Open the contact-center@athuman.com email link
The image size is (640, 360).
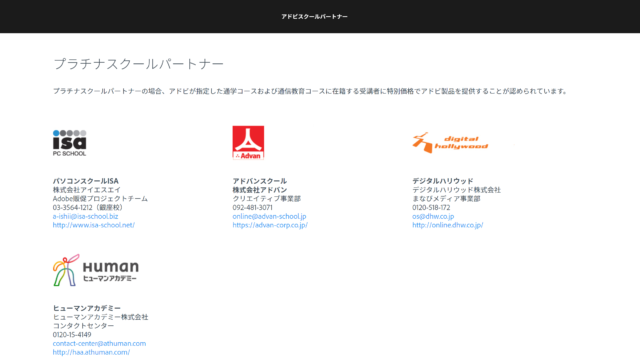tap(99, 343)
